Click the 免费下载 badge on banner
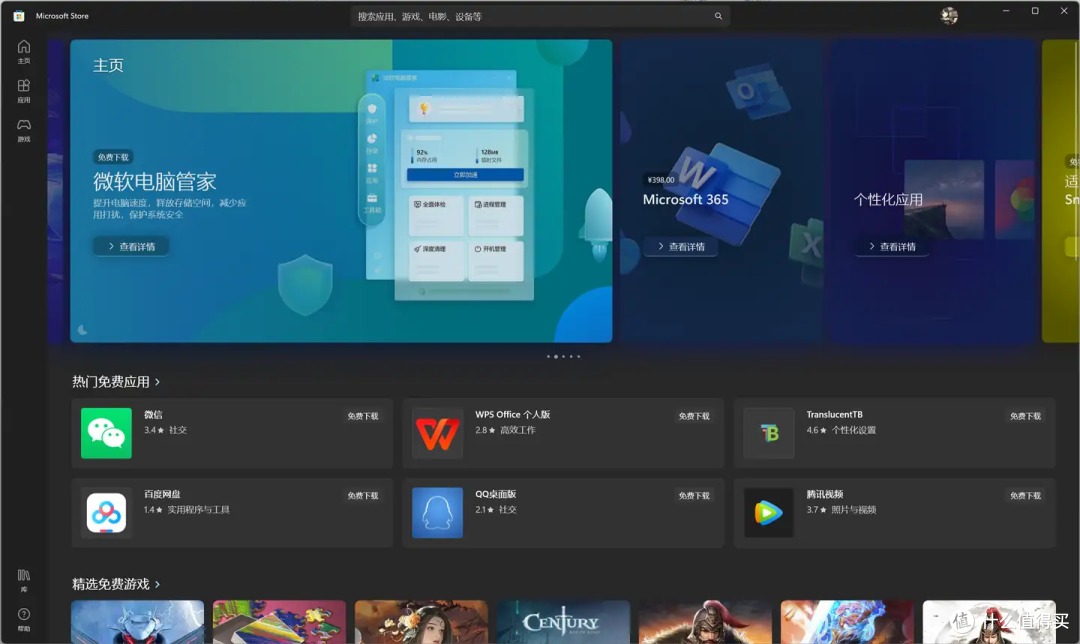Image resolution: width=1080 pixels, height=644 pixels. coord(113,157)
